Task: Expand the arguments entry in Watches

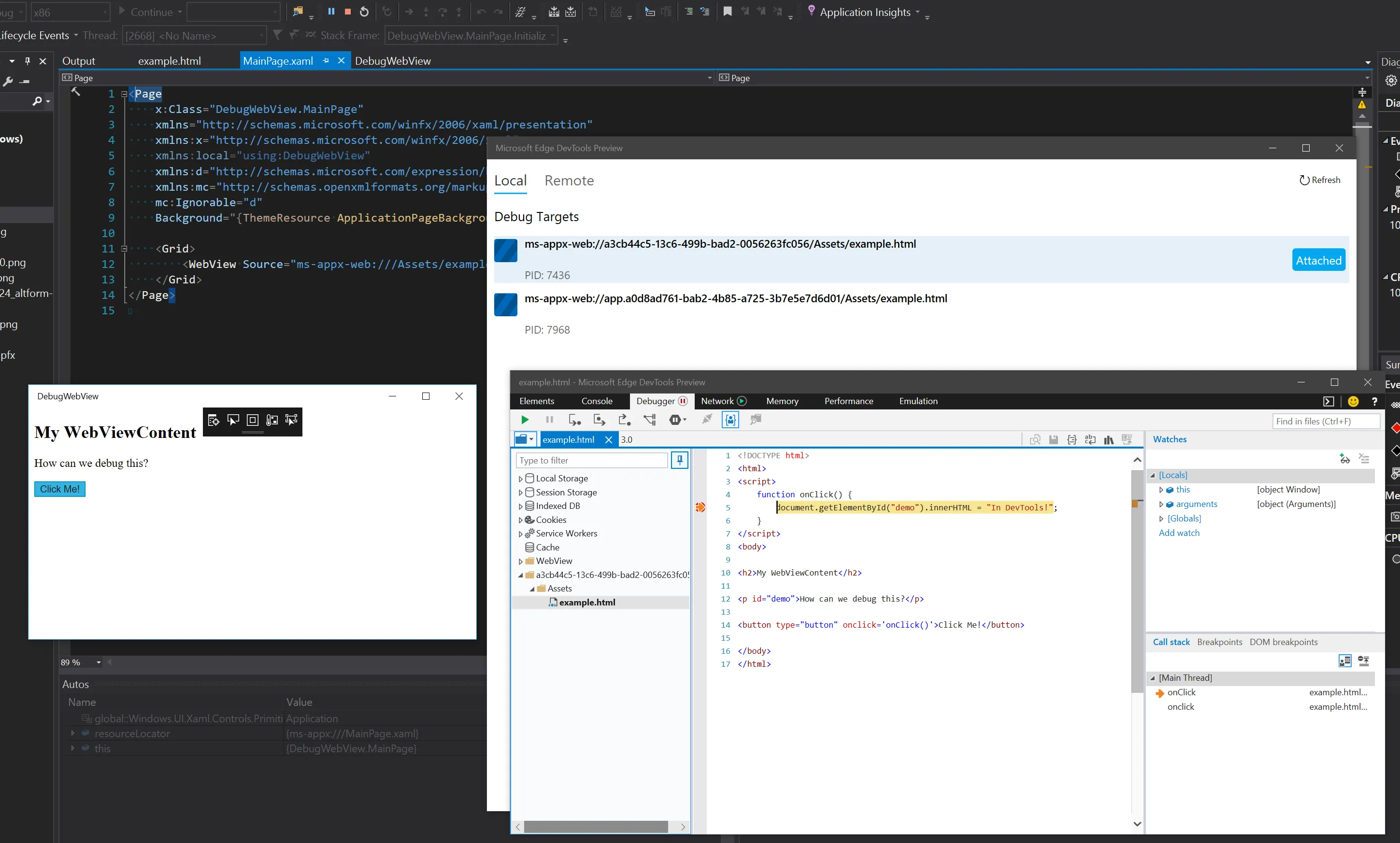Action: pos(1161,504)
